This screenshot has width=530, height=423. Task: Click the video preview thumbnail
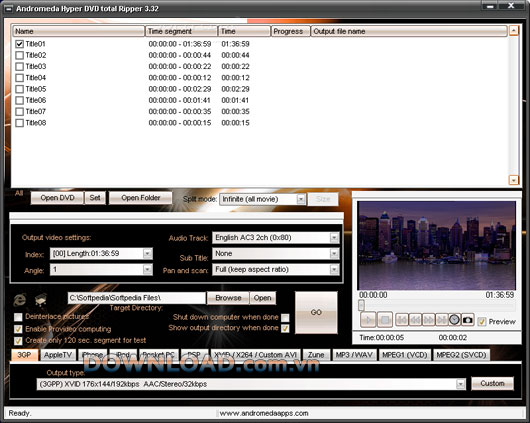click(x=437, y=245)
